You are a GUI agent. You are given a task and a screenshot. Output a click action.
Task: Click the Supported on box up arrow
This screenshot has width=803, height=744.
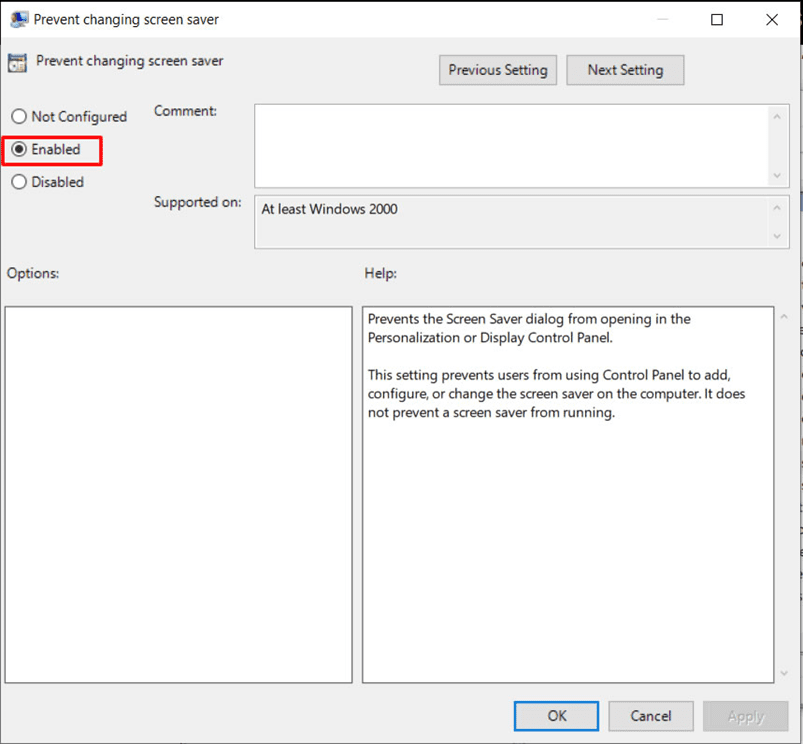click(x=777, y=209)
